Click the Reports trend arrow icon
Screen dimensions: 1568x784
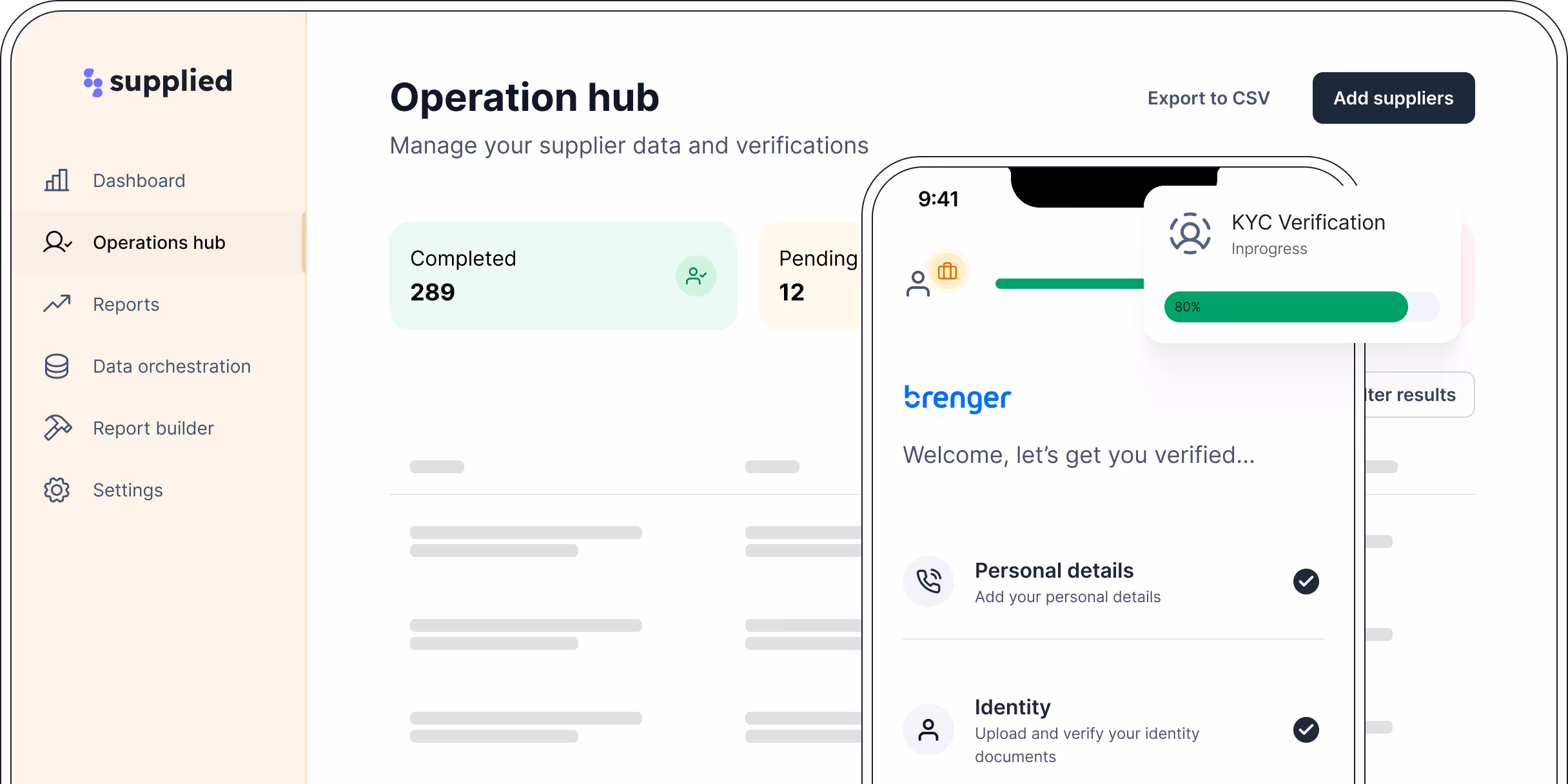click(x=57, y=304)
